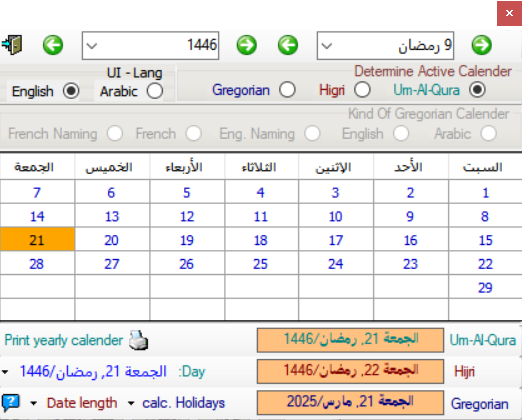
Task: Go to previous month using green left arrow
Action: 288,45
